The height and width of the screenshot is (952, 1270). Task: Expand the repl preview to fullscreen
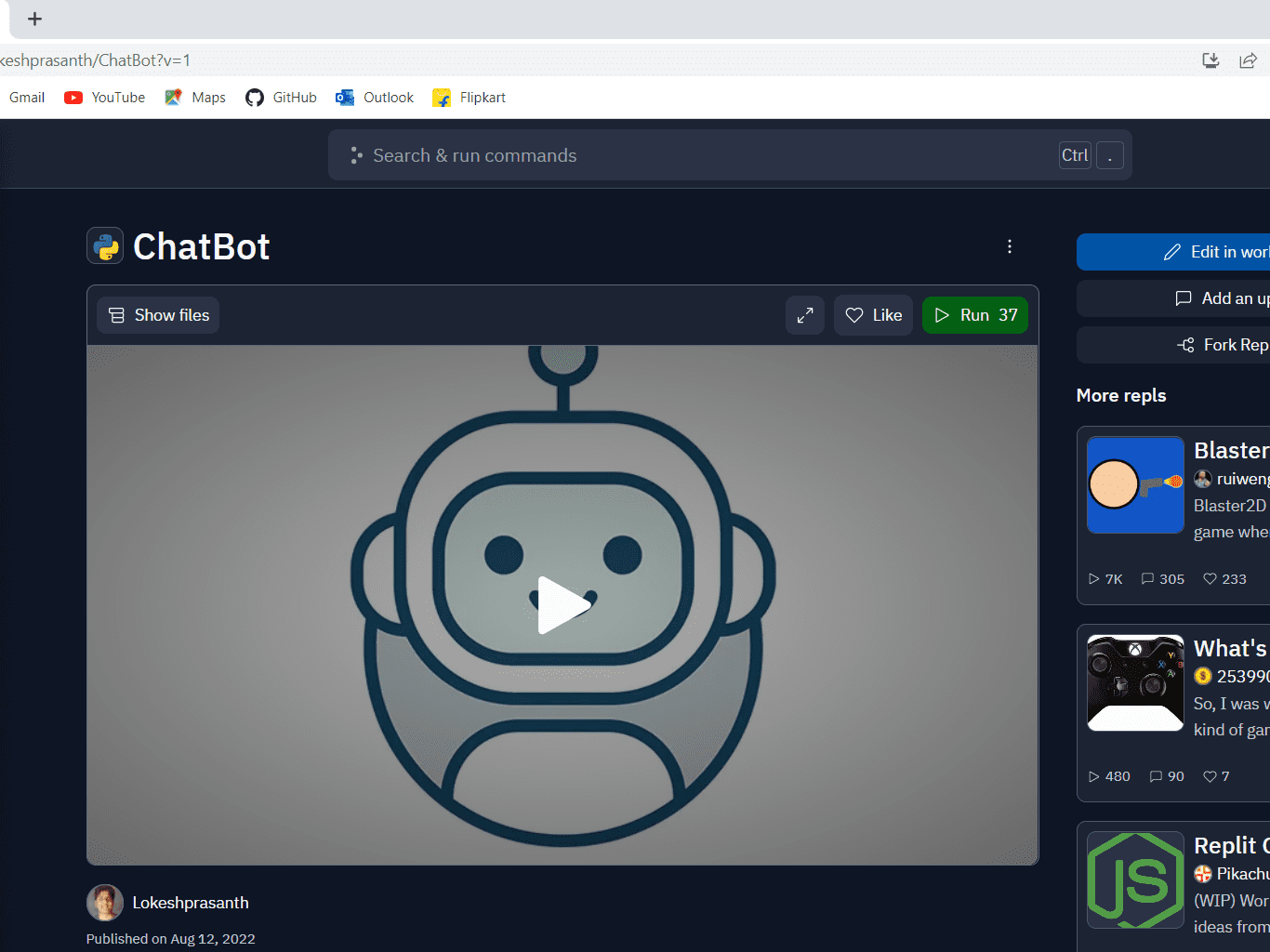(x=805, y=315)
